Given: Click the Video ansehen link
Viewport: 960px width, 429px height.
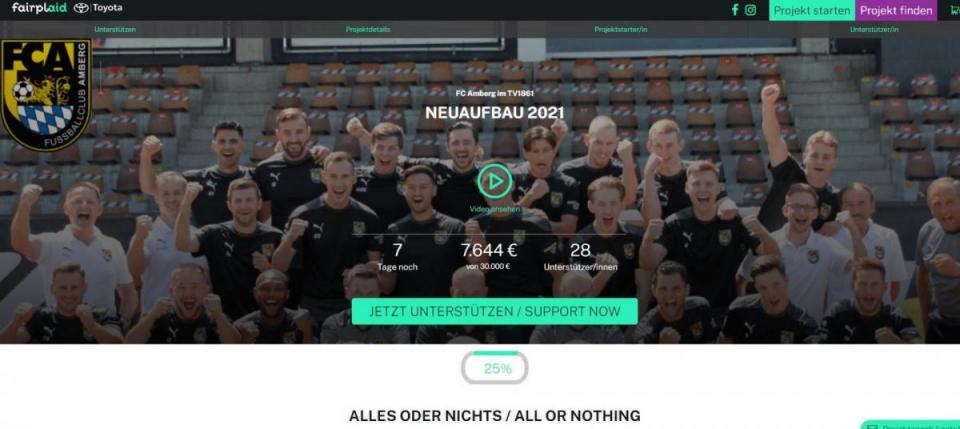Looking at the screenshot, I should [495, 209].
